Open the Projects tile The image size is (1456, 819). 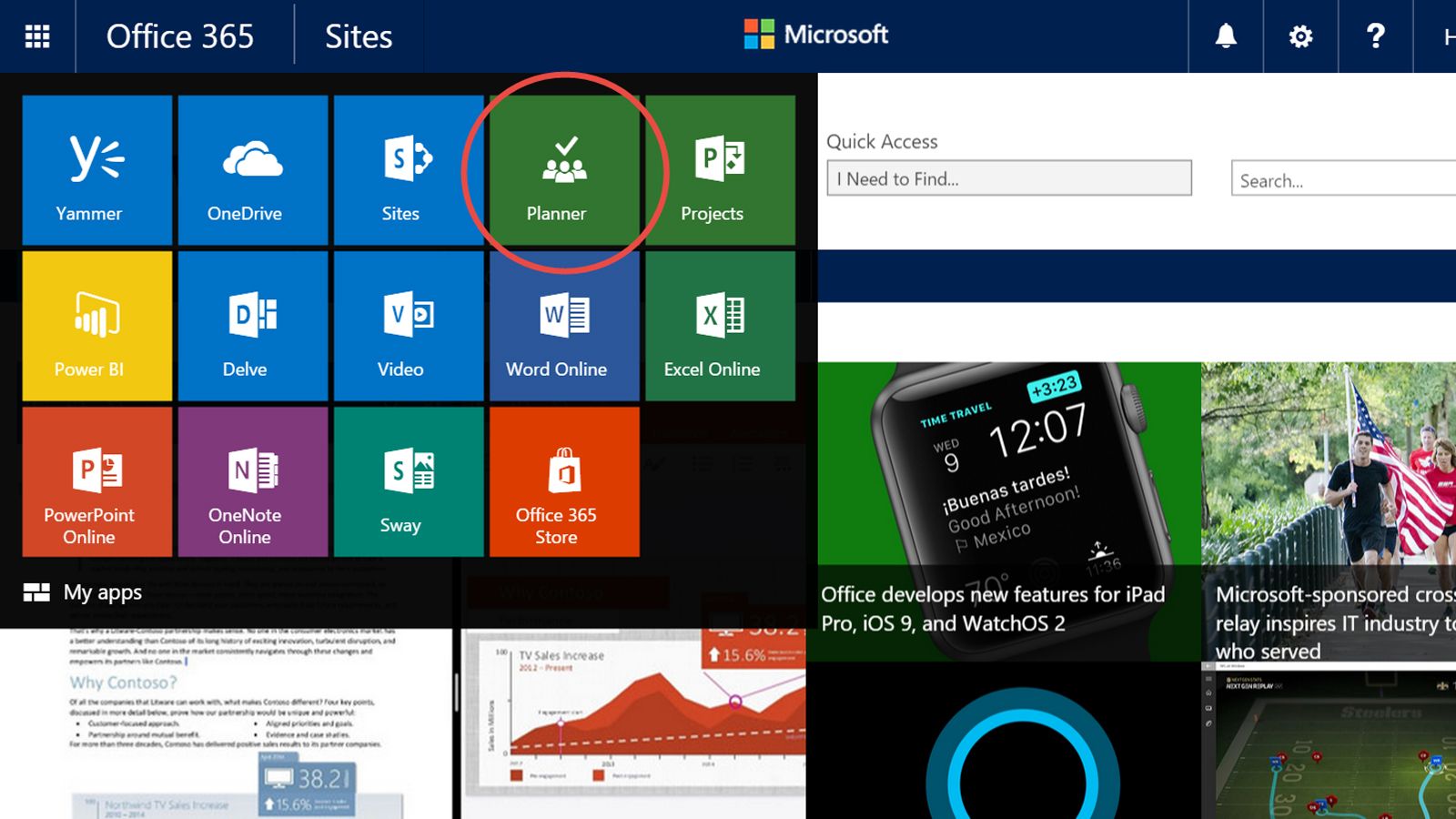pyautogui.click(x=720, y=170)
